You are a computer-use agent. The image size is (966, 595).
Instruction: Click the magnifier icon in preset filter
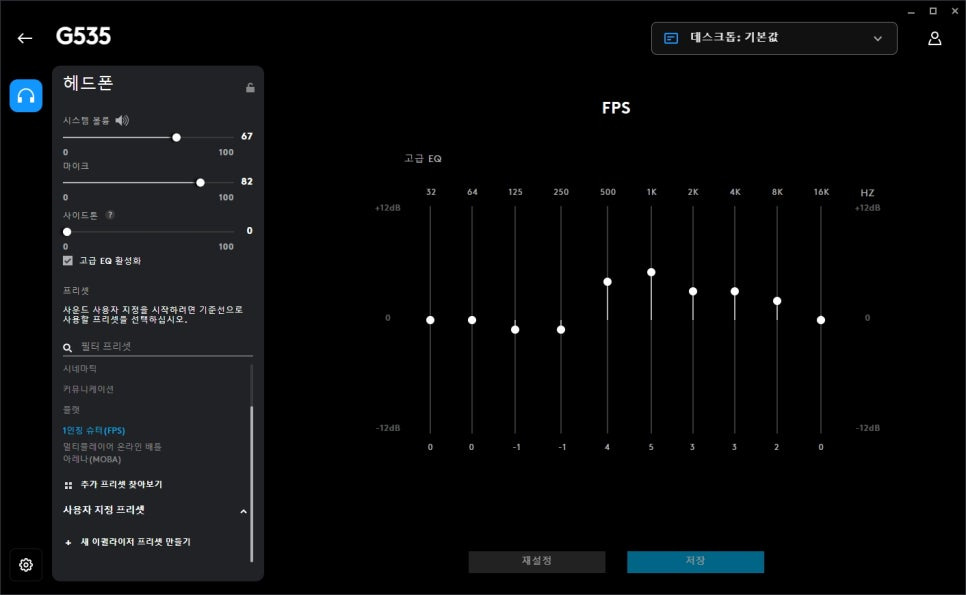[x=68, y=347]
